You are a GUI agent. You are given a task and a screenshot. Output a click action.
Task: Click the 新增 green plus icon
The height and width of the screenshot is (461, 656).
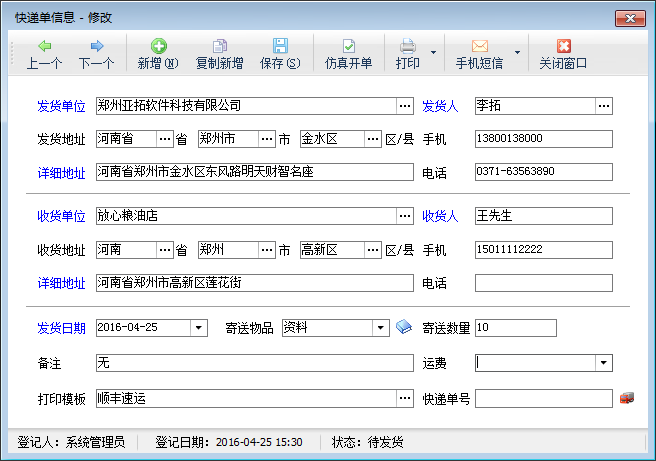pos(158,46)
